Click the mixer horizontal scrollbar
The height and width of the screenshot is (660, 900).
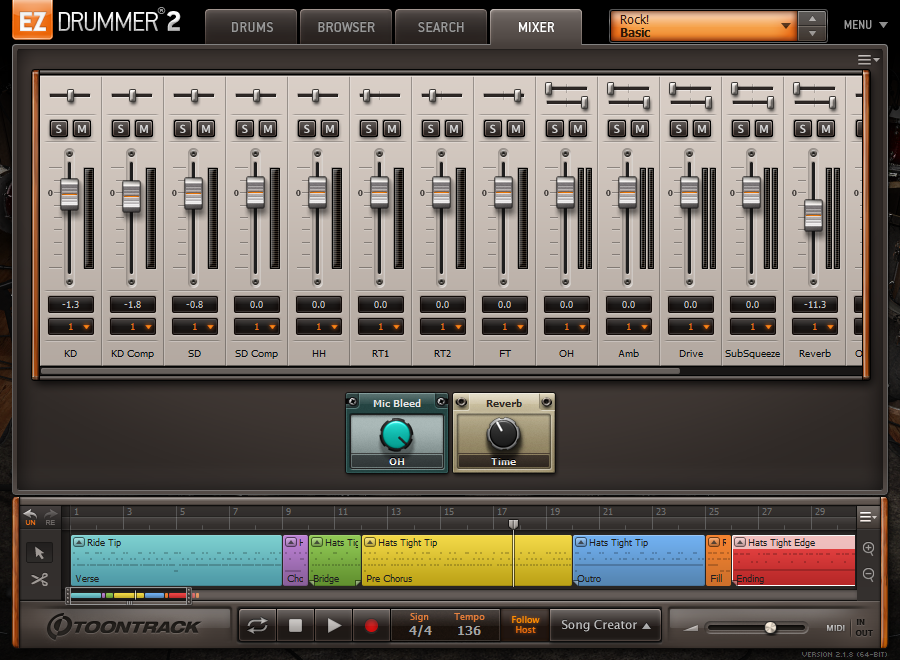coord(360,371)
